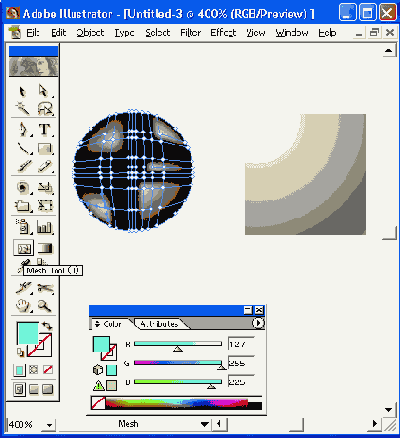Open the Object menu
The height and width of the screenshot is (438, 400).
point(90,33)
